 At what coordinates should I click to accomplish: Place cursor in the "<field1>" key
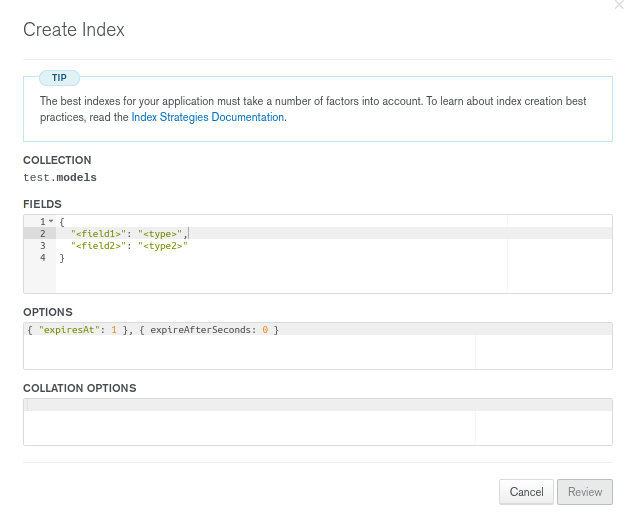[x=99, y=233]
